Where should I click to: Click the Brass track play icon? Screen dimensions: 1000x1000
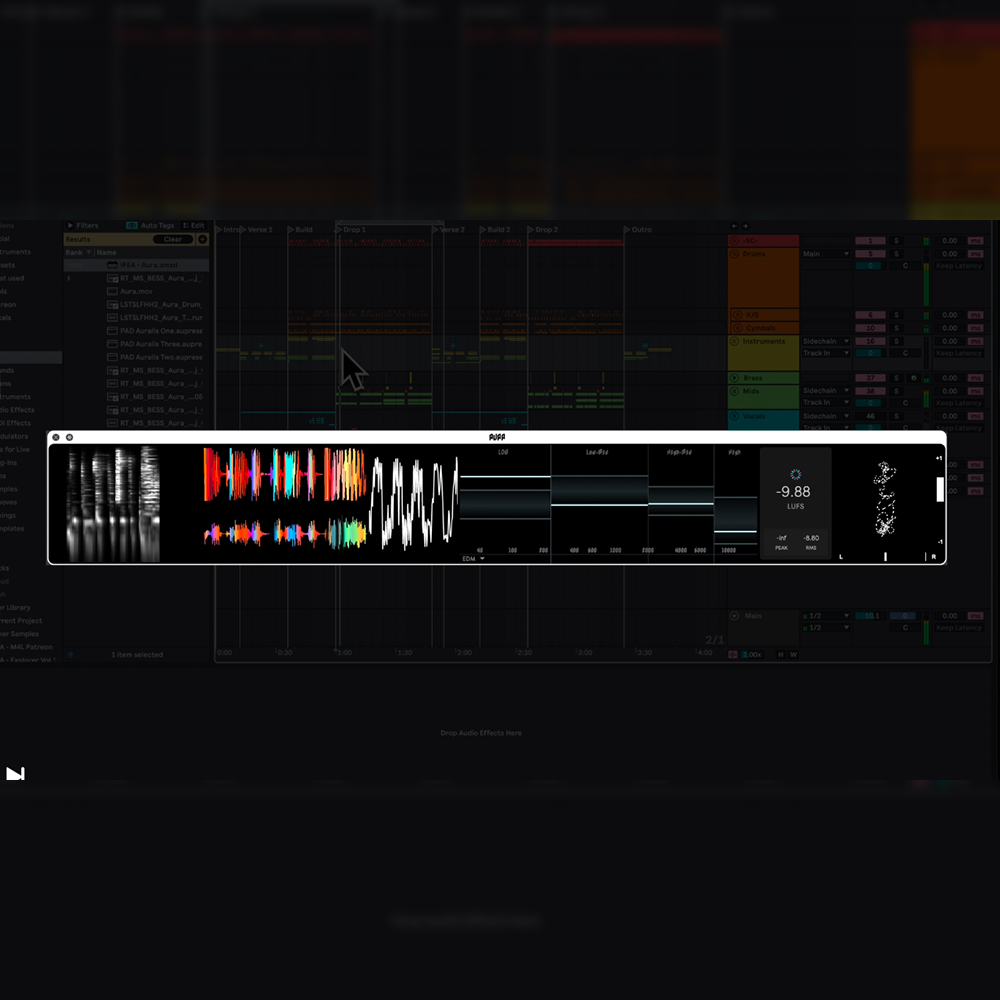(734, 378)
